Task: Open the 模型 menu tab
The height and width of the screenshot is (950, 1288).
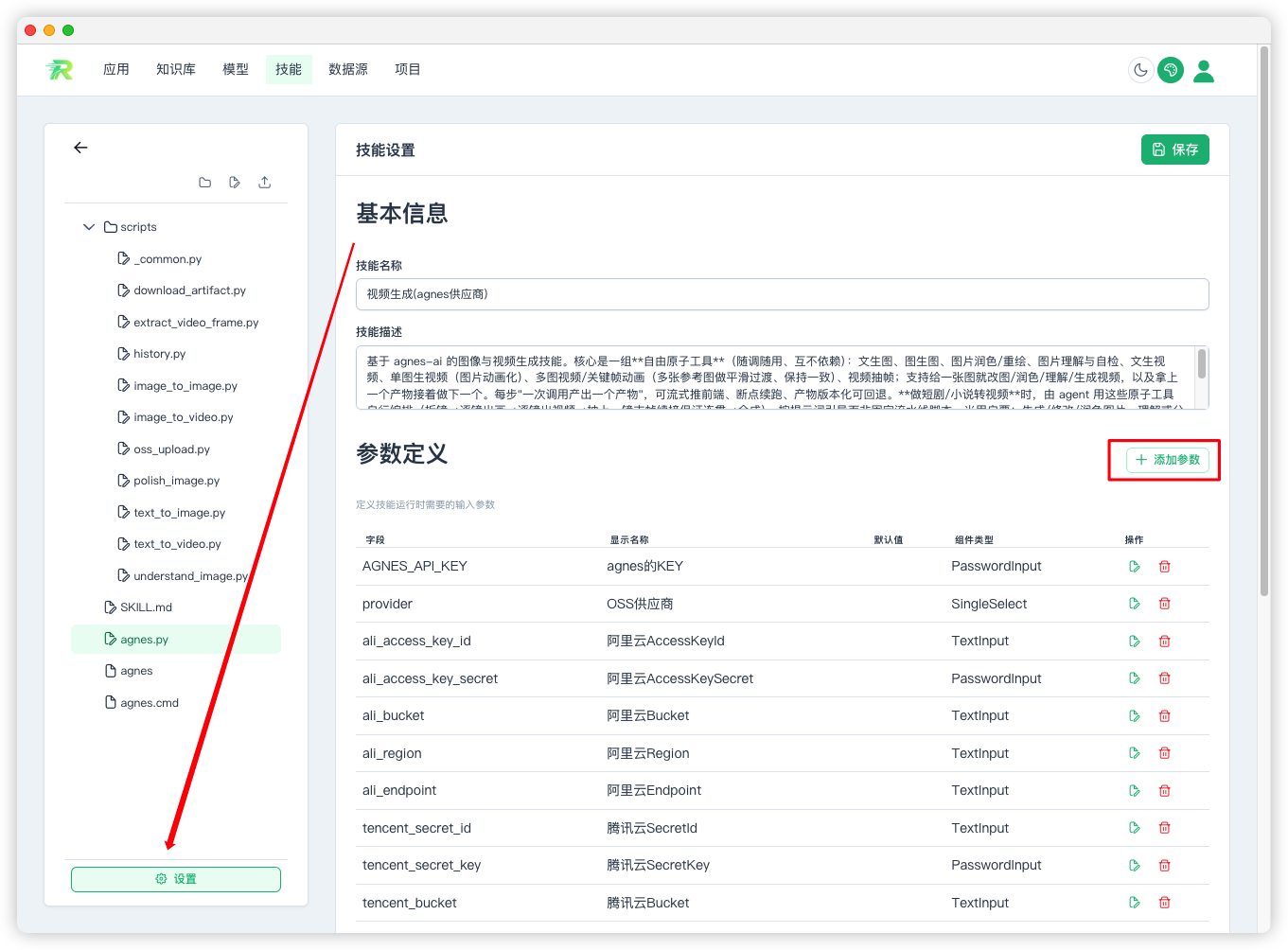Action: [236, 69]
